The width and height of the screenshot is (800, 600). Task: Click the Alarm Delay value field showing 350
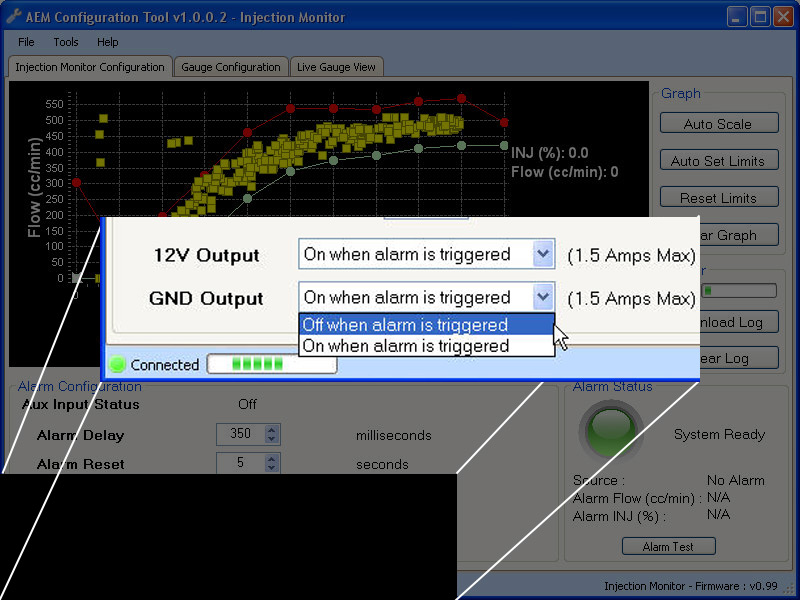pyautogui.click(x=240, y=434)
